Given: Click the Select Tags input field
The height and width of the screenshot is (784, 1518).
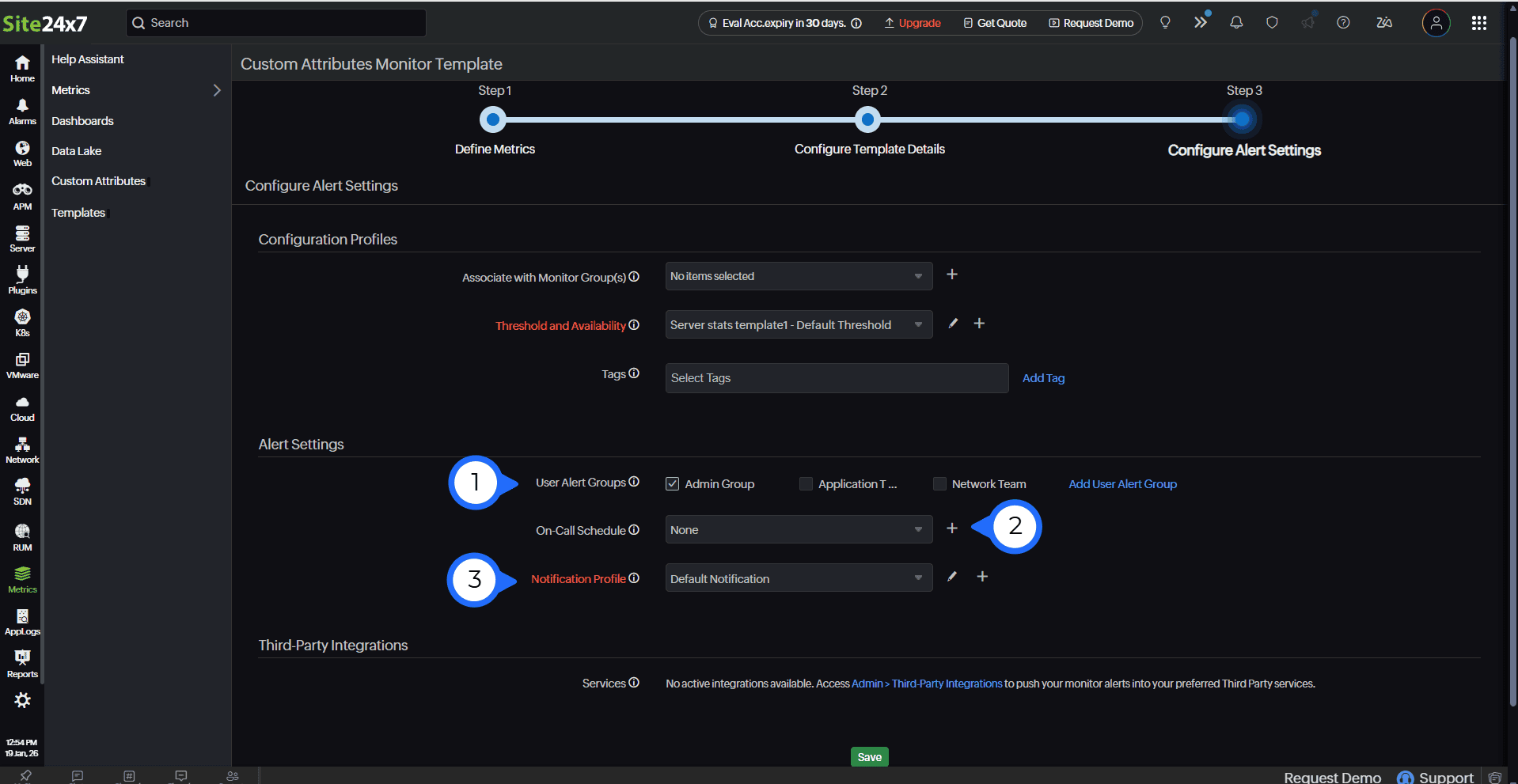Looking at the screenshot, I should (836, 378).
